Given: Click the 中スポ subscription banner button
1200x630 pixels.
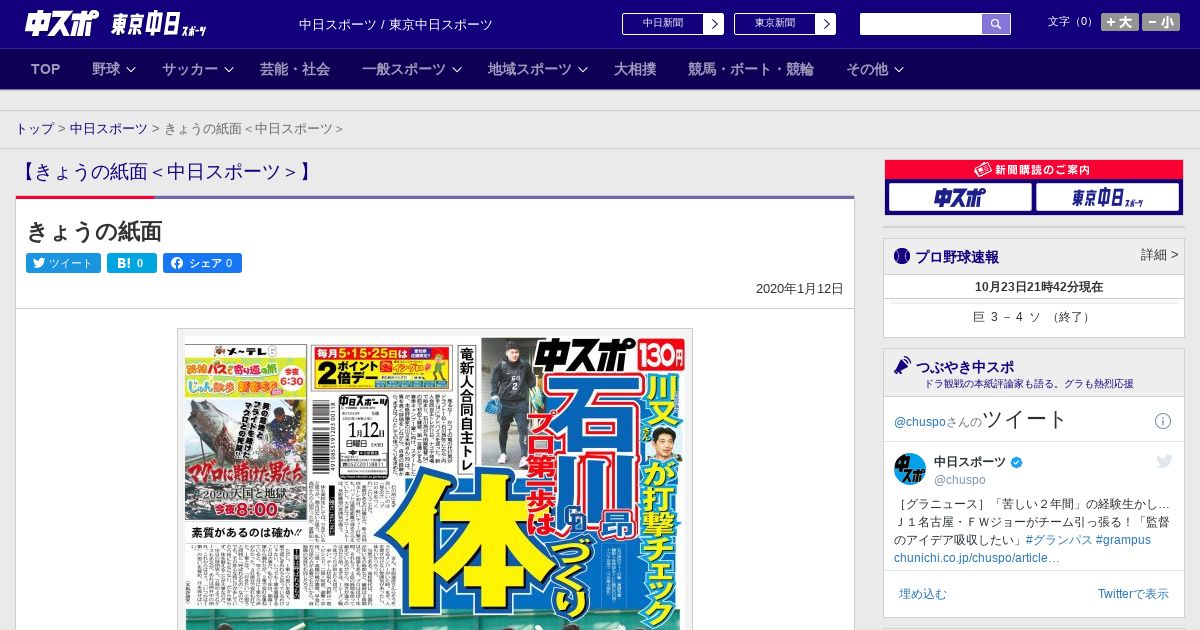Looking at the screenshot, I should click(960, 198).
